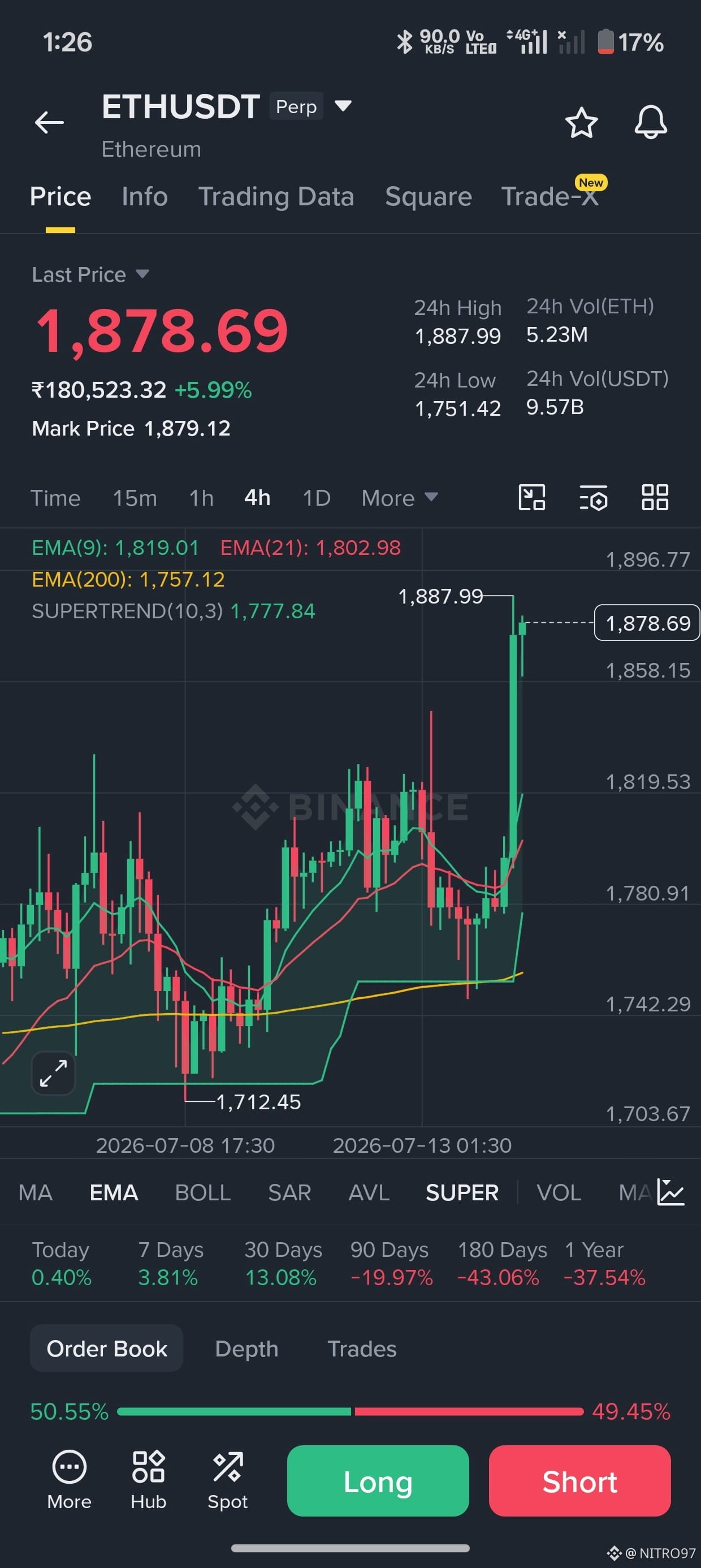The height and width of the screenshot is (1568, 701).
Task: Open chart layout grid icon
Action: tap(655, 497)
